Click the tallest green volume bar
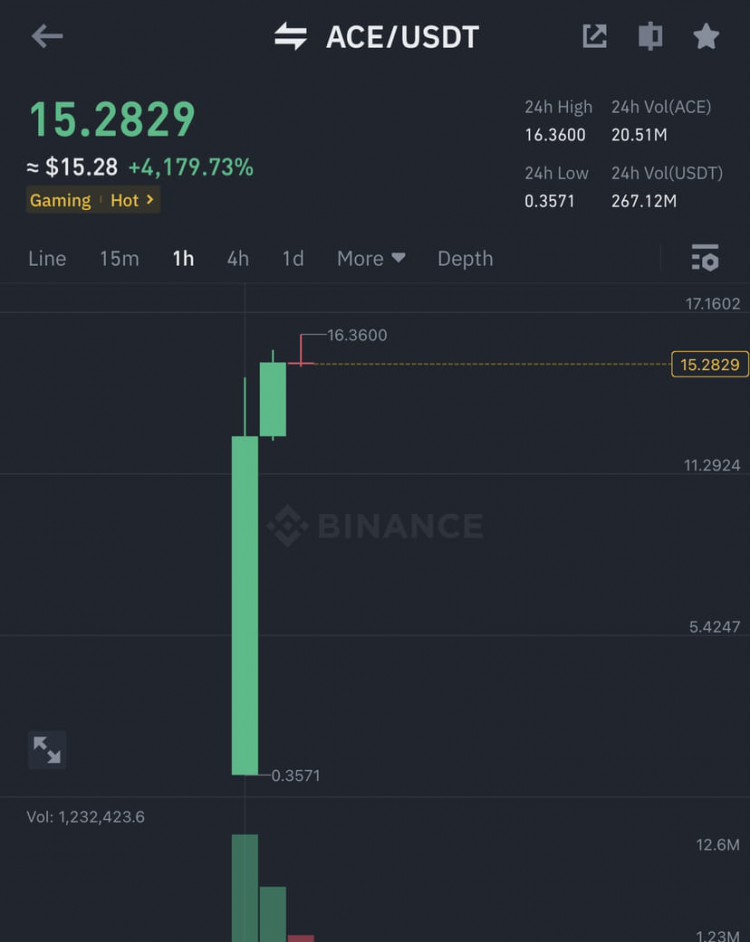The image size is (750, 942). point(245,888)
